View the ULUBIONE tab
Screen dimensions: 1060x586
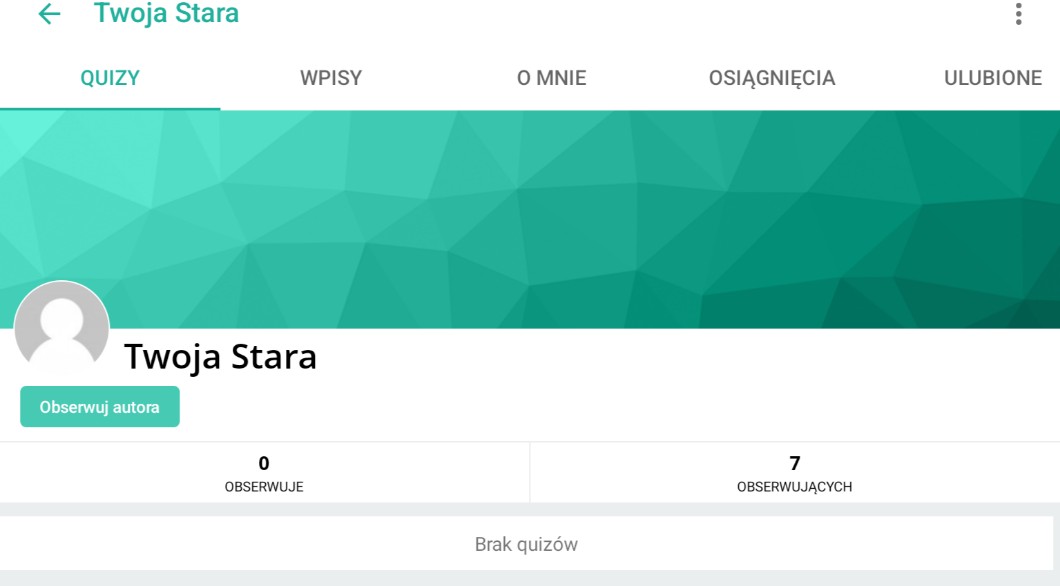(992, 78)
